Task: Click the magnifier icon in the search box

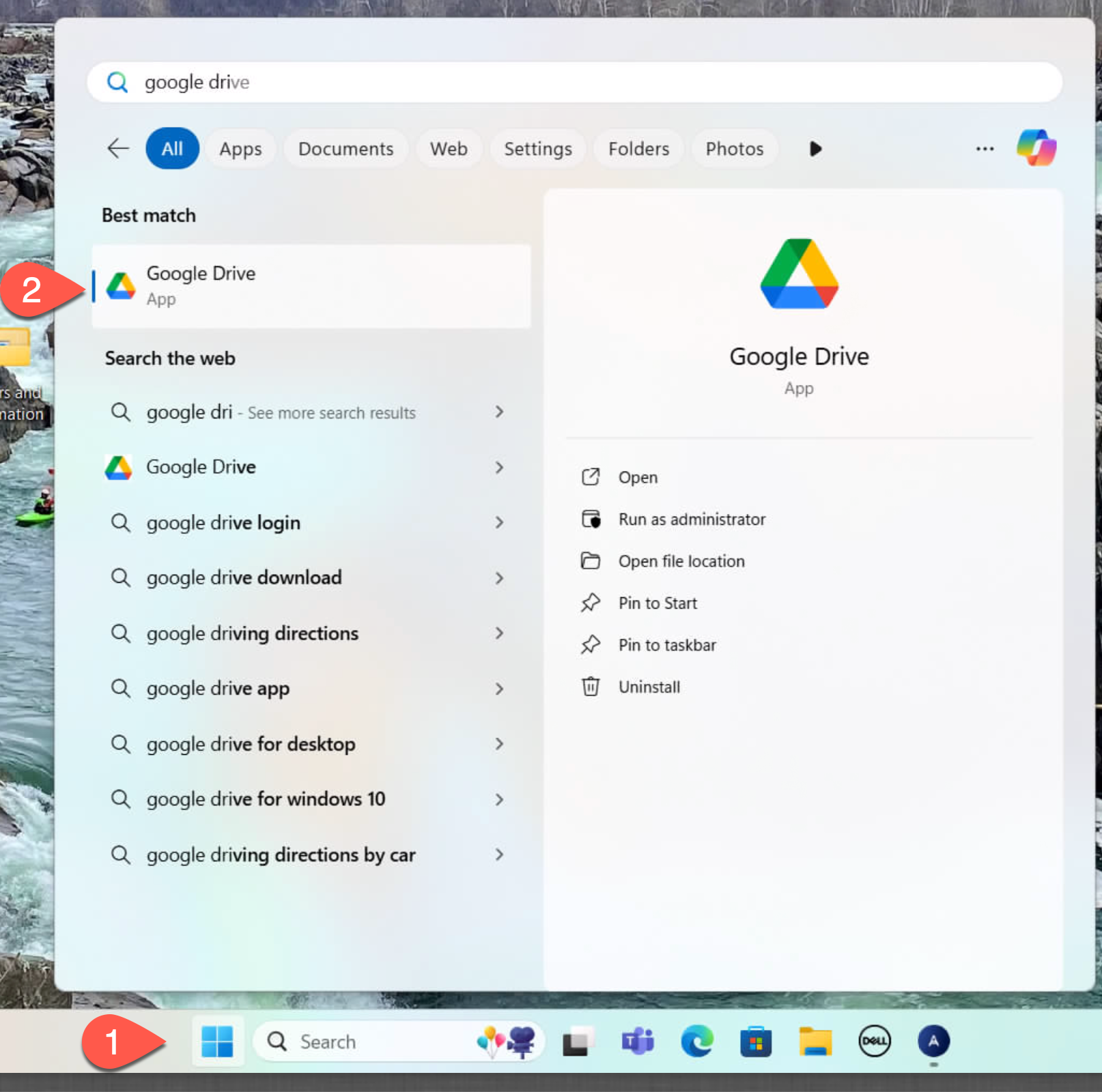Action: click(x=117, y=82)
